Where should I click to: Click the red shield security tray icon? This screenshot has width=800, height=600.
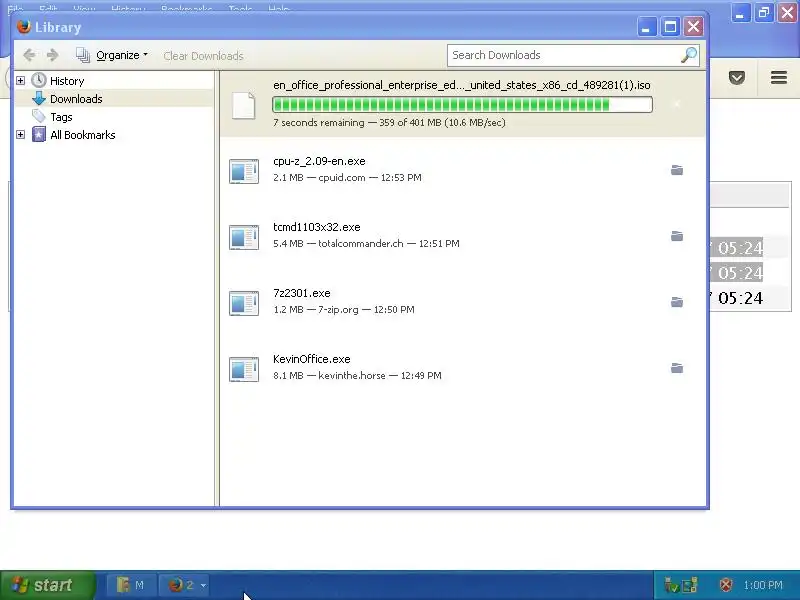726,585
